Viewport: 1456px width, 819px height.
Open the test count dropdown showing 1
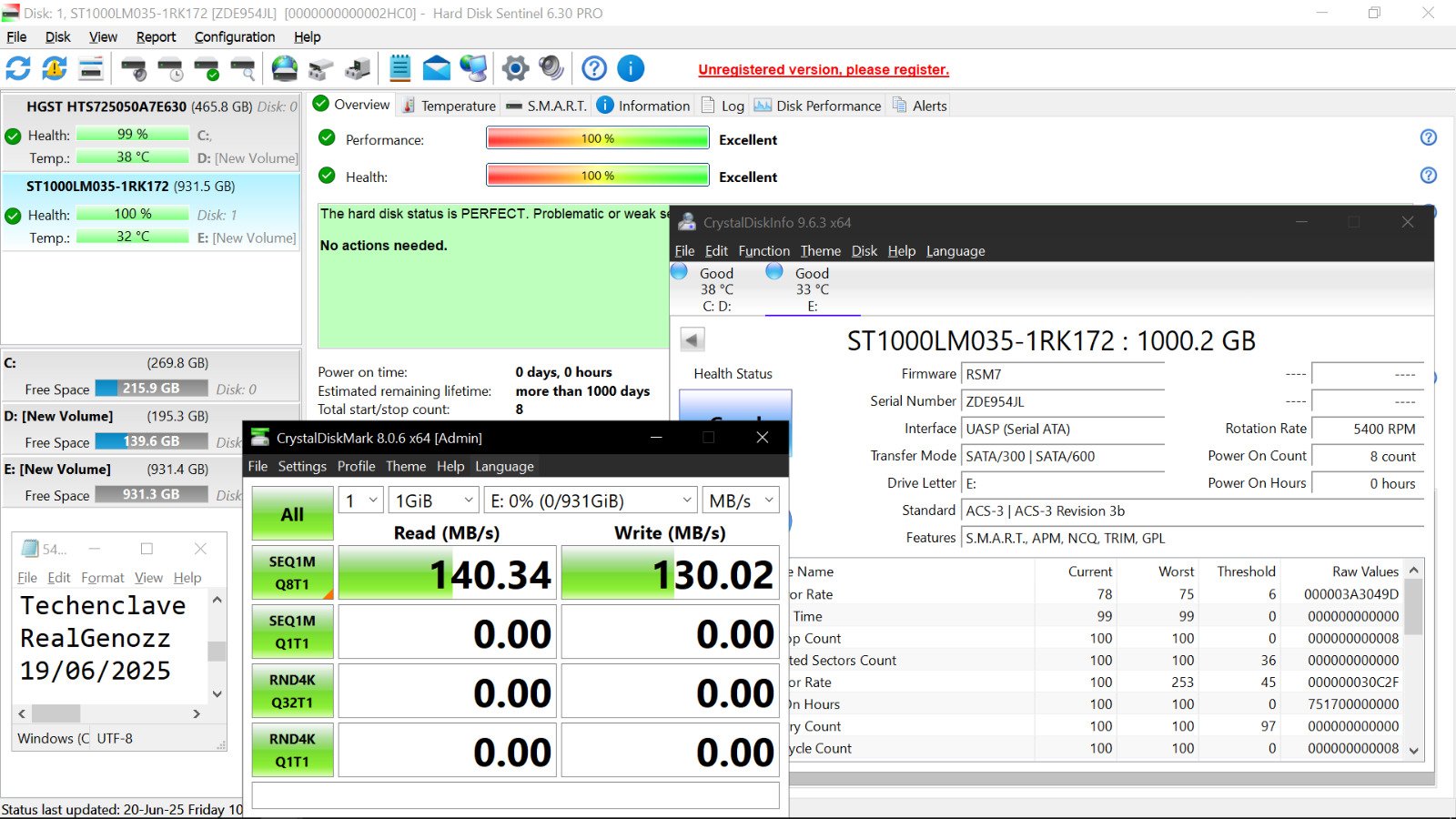pos(361,500)
